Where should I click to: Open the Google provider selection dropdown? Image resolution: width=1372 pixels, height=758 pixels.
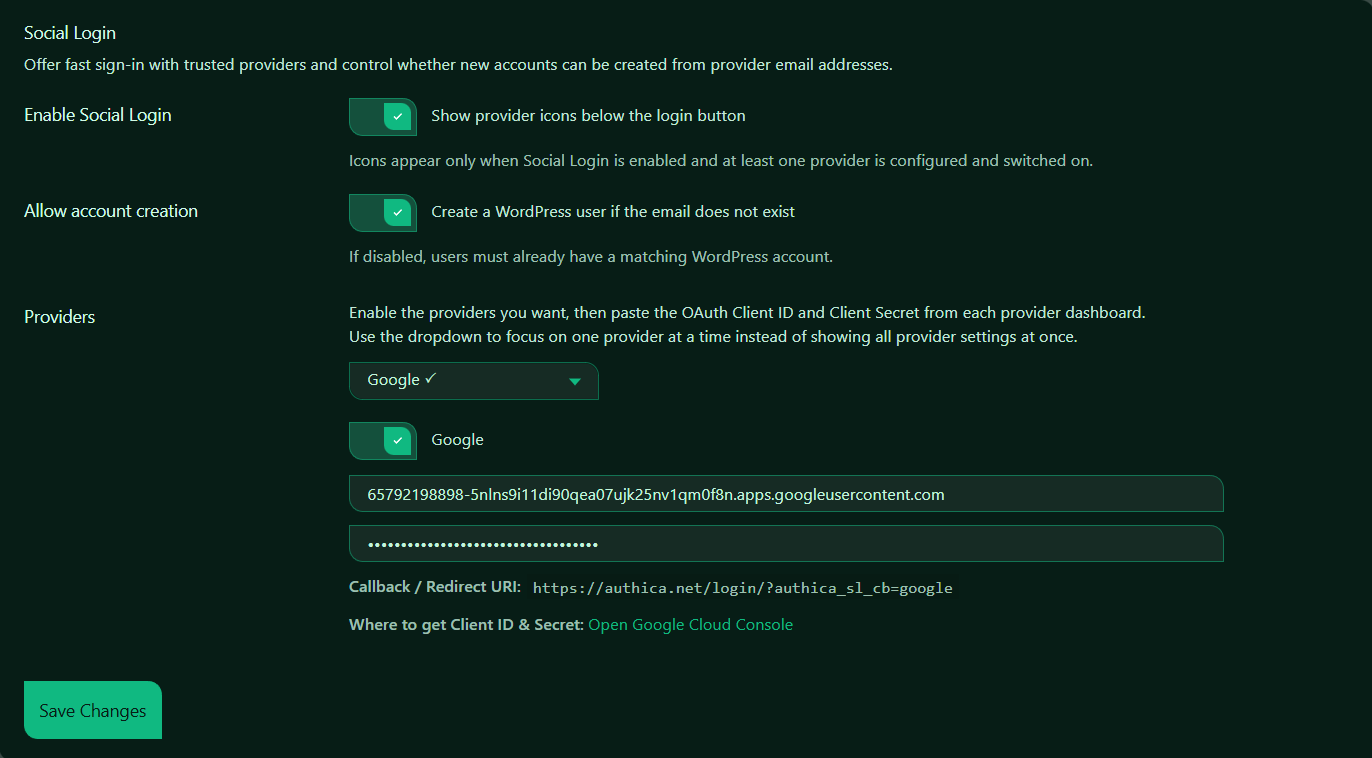tap(473, 381)
